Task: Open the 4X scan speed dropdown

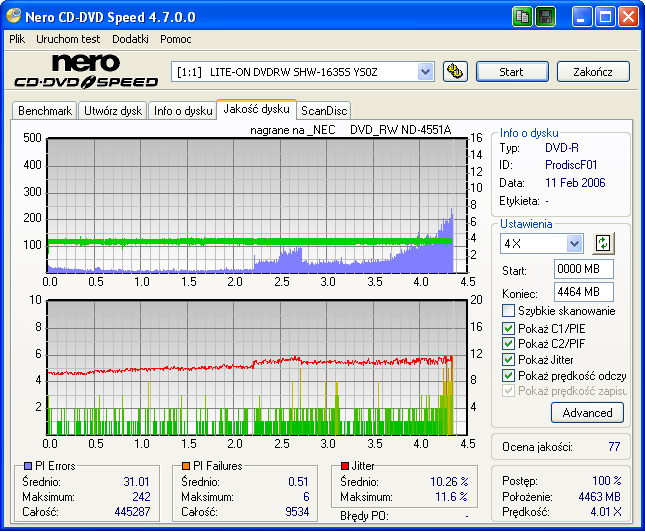Action: (x=574, y=243)
